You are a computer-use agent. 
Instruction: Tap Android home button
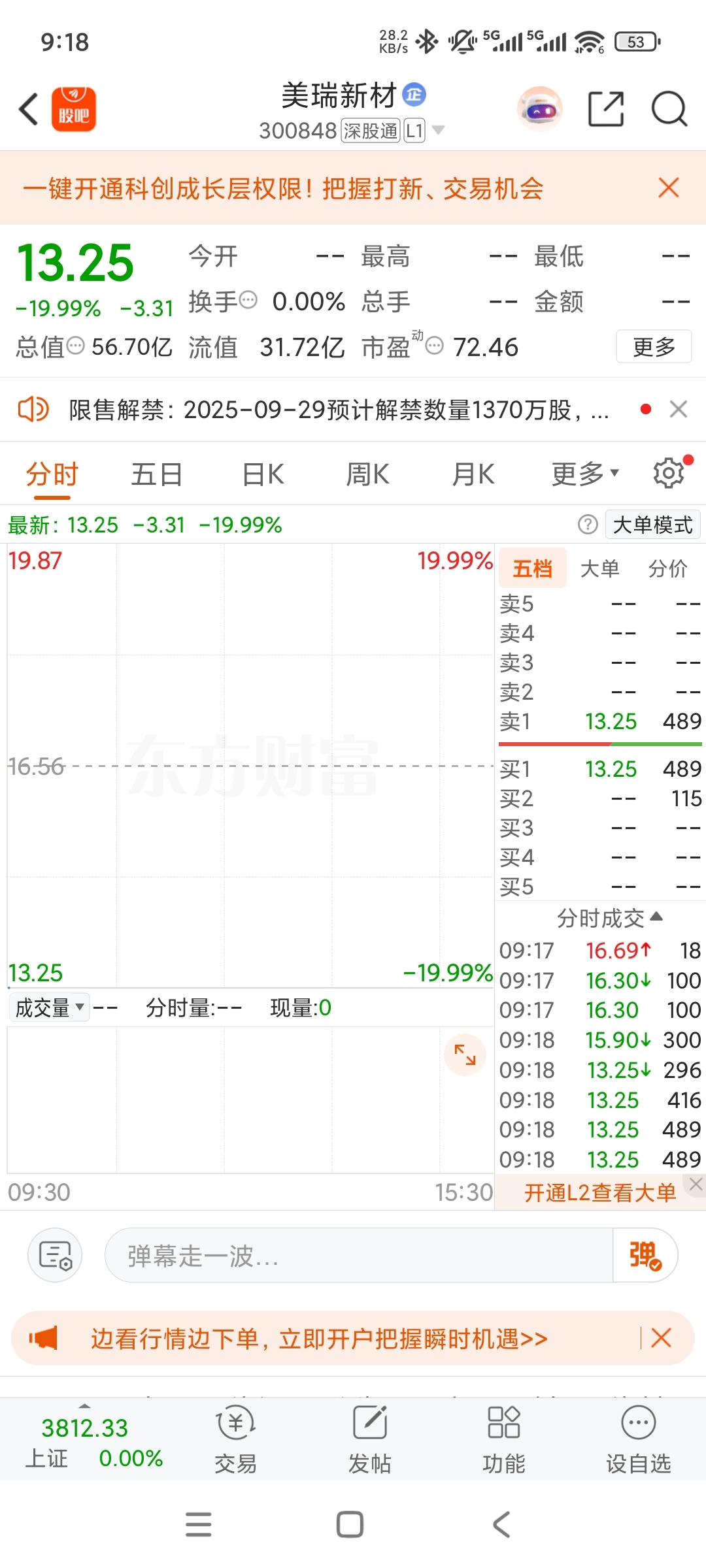(350, 1524)
